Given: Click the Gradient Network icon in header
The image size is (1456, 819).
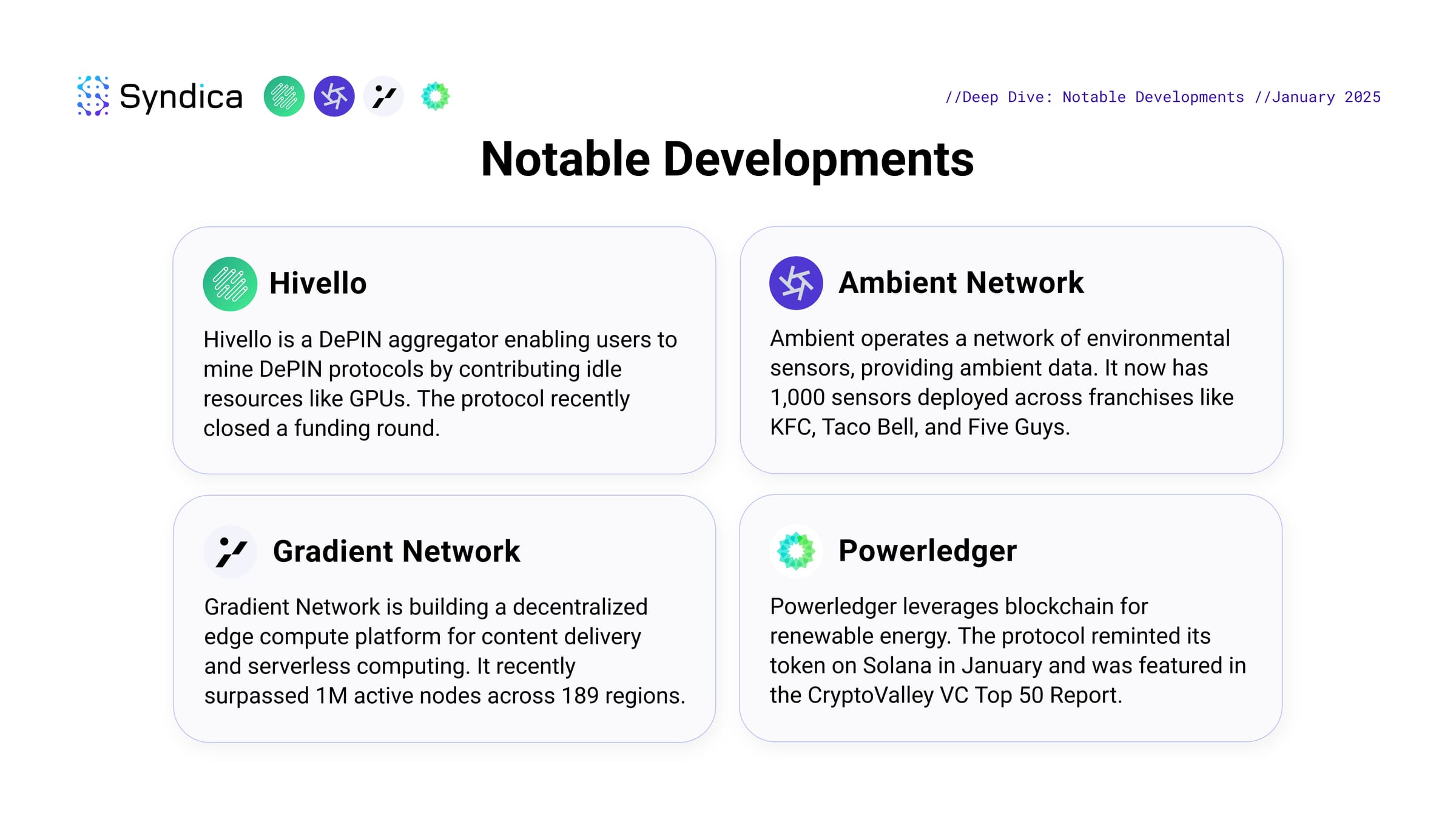Looking at the screenshot, I should coord(383,96).
